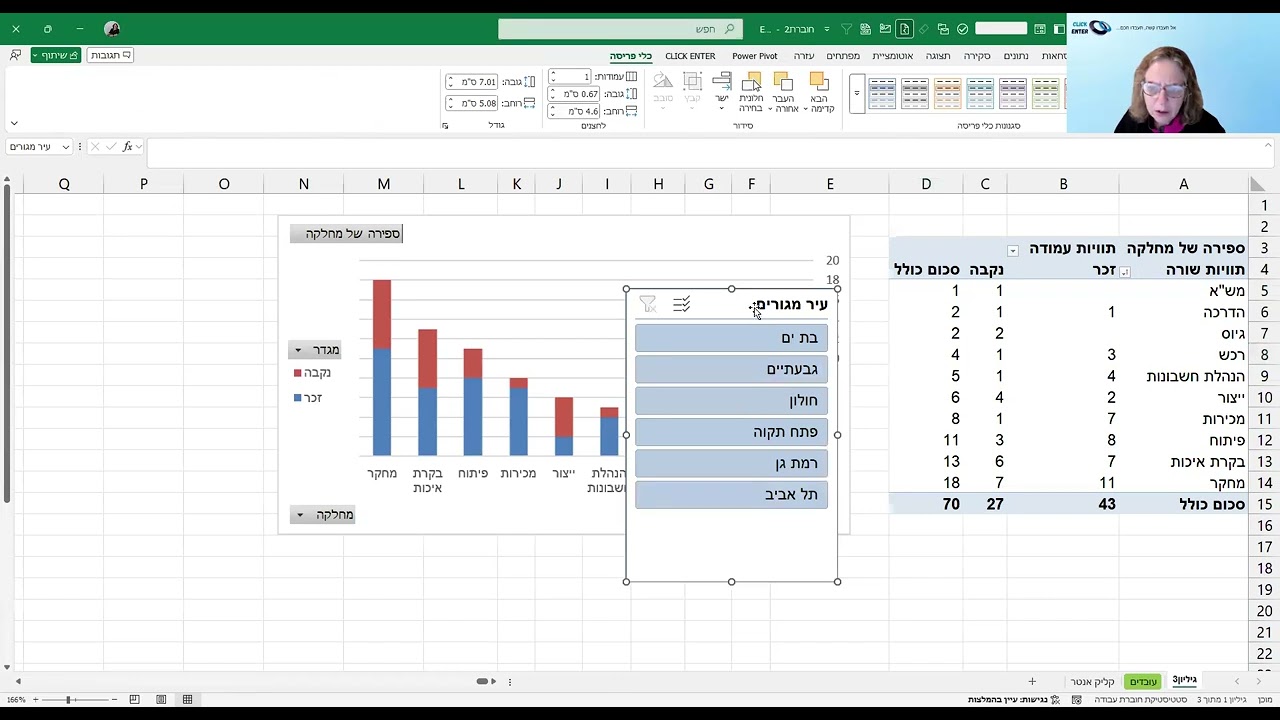Collapse the ribbon with the chevron arrow
The image size is (1280, 720).
[x=14, y=124]
